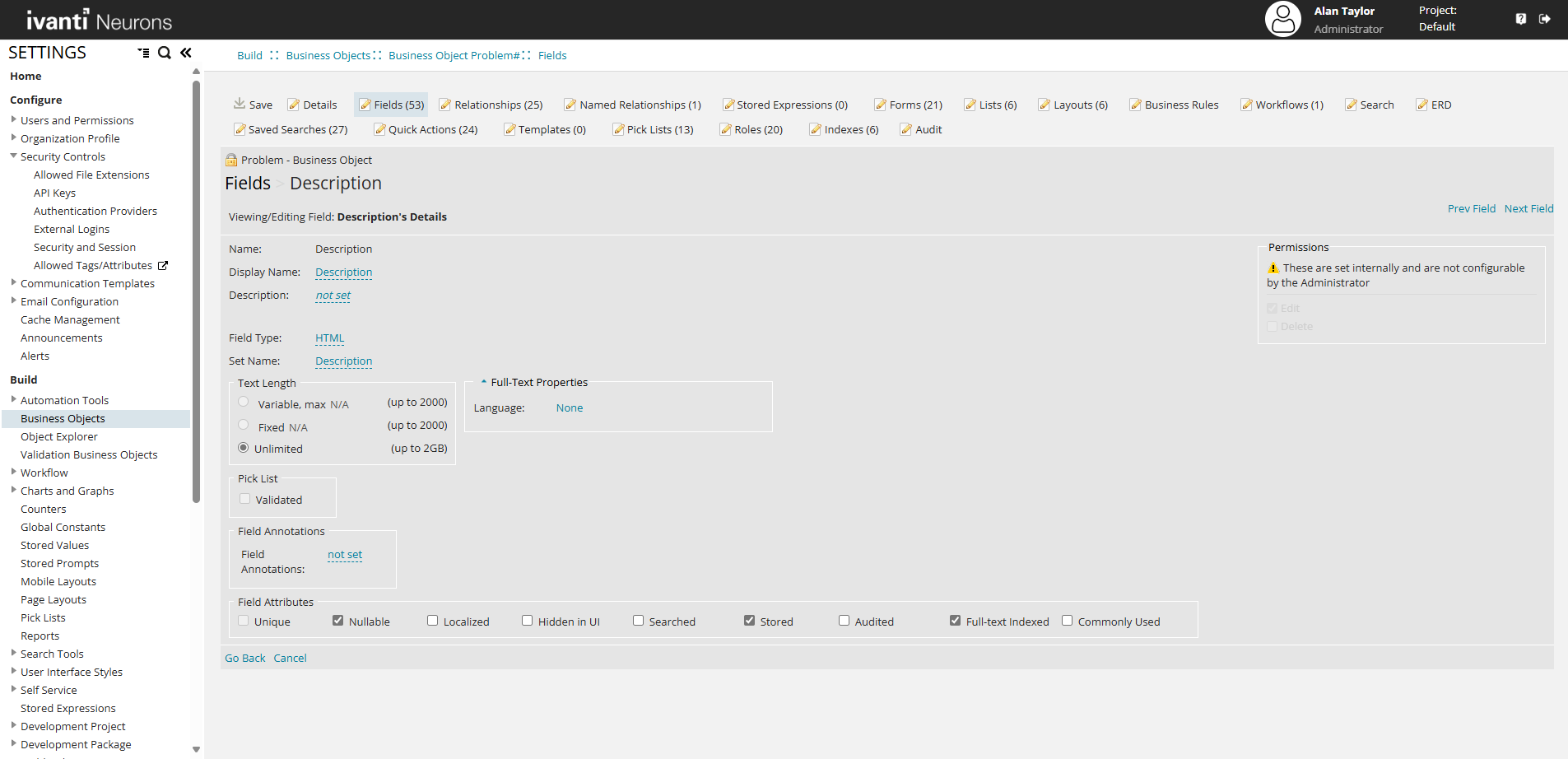Click the Next Field link
Image resolution: width=1568 pixels, height=759 pixels.
click(x=1528, y=208)
